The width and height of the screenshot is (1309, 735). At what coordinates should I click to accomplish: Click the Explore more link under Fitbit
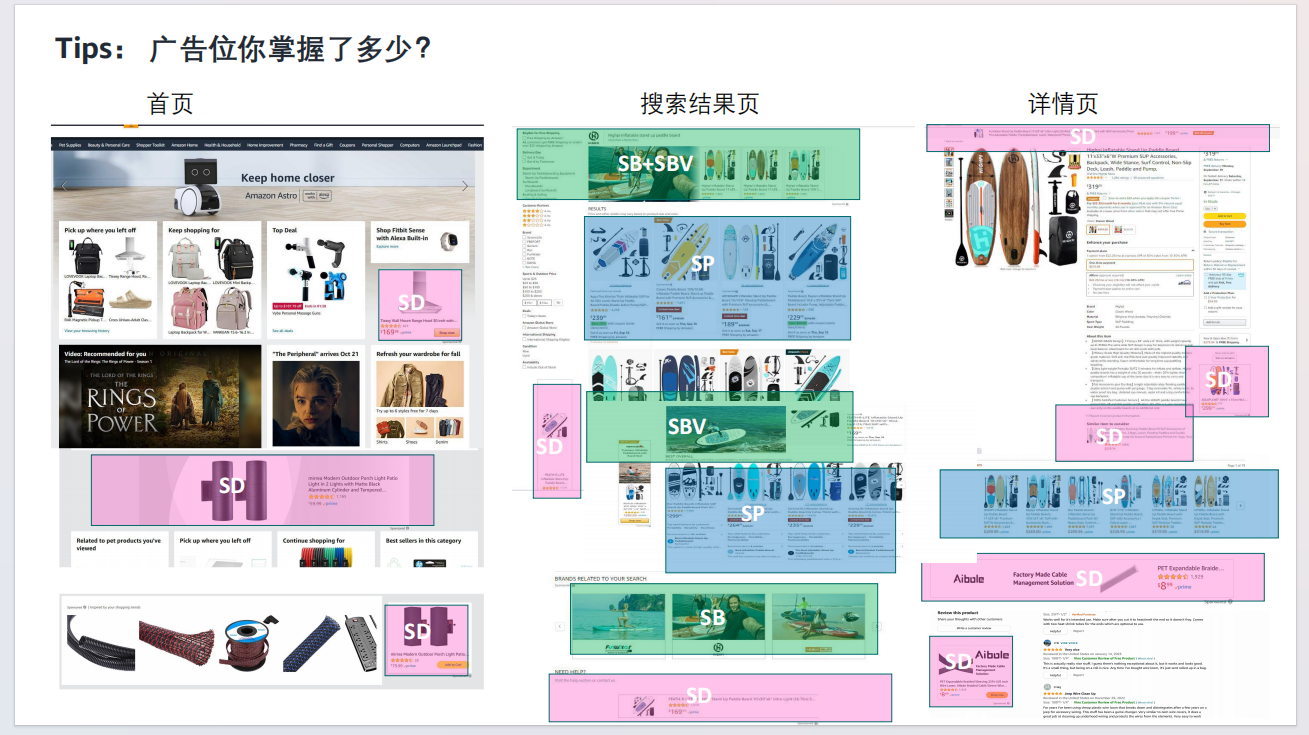(386, 246)
